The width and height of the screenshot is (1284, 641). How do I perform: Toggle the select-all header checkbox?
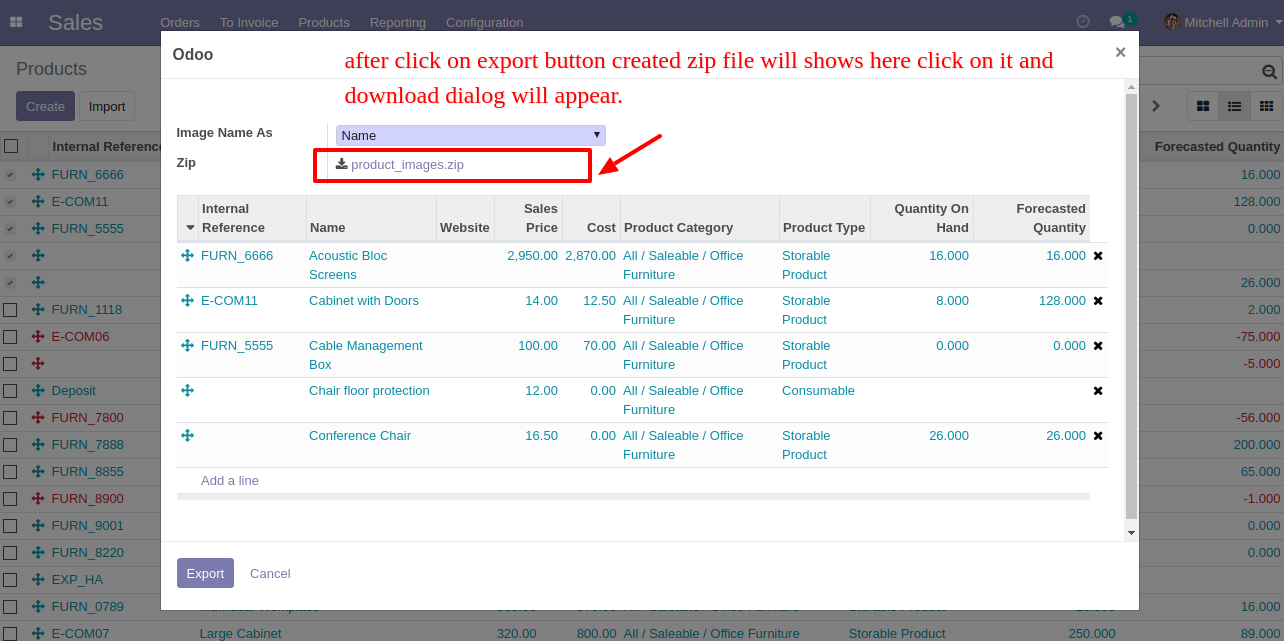(11, 146)
